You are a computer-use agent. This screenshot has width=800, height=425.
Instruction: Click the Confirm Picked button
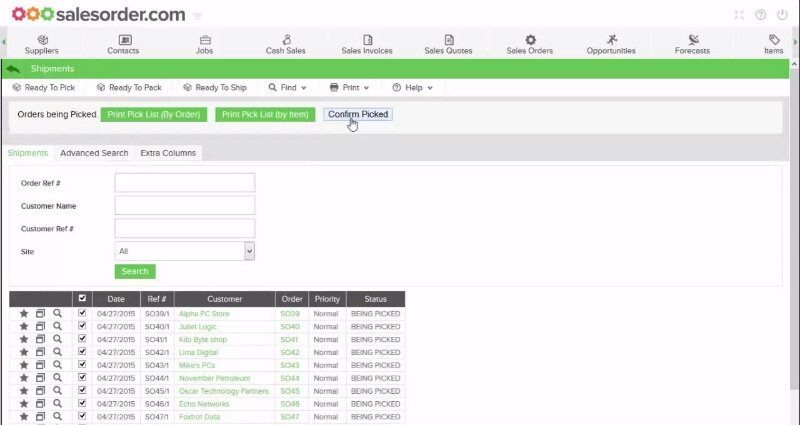coord(358,115)
